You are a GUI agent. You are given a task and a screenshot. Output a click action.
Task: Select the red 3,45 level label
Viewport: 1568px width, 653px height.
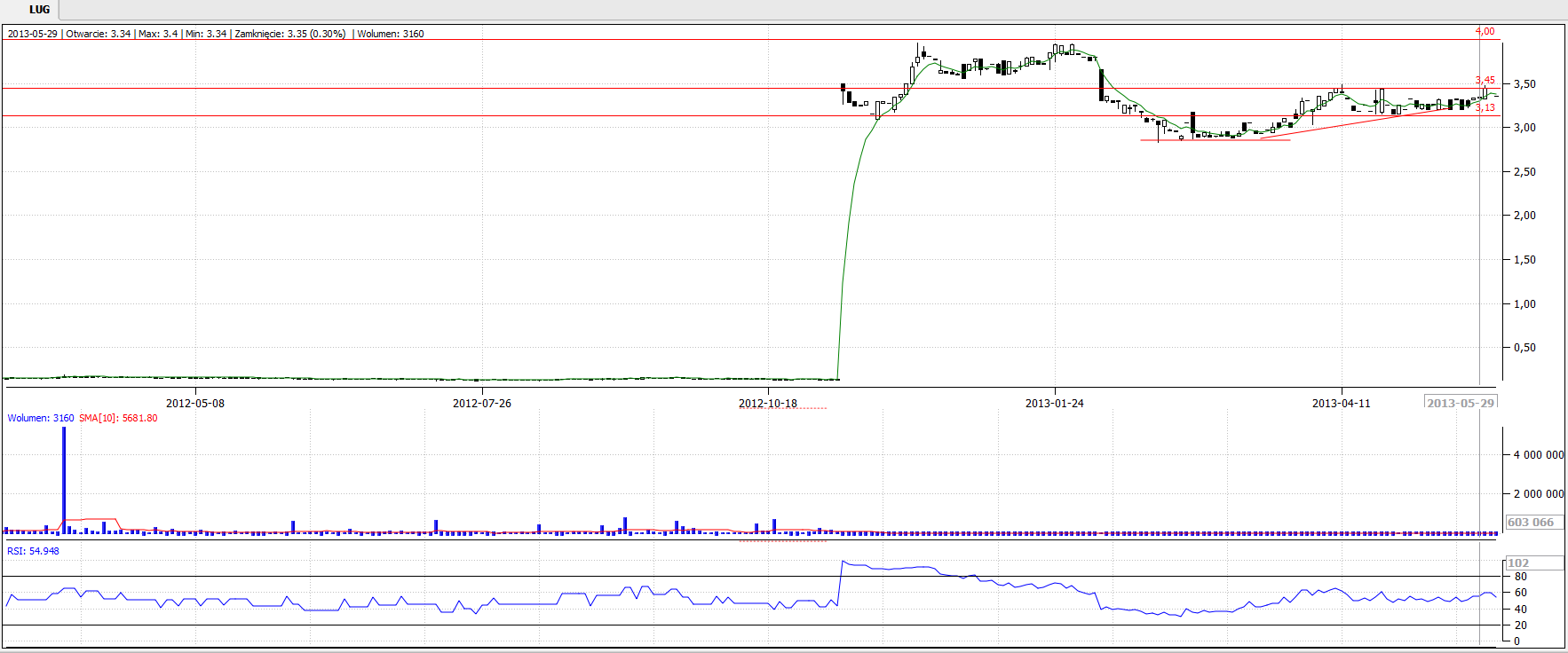[1485, 80]
